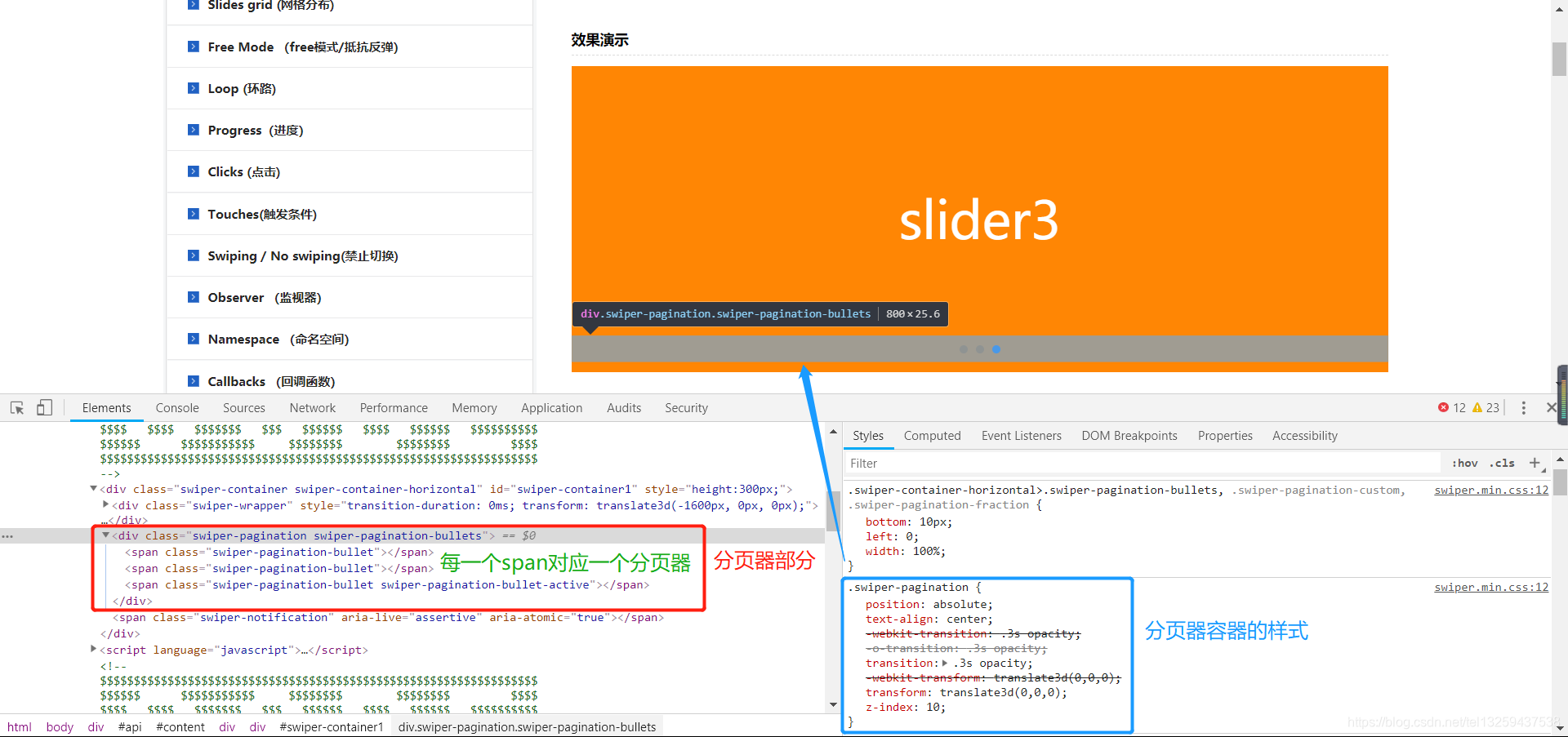The width and height of the screenshot is (1568, 737).
Task: Open swiper.min.css:12 source link for bullets rule
Action: click(x=1491, y=490)
